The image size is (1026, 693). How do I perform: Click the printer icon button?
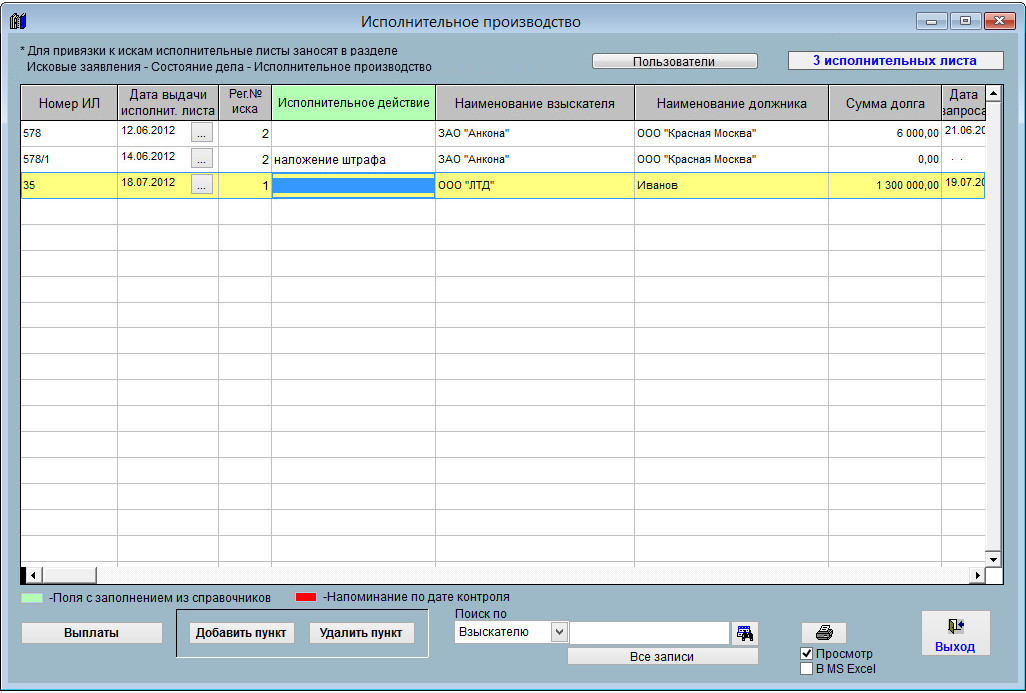pos(824,633)
